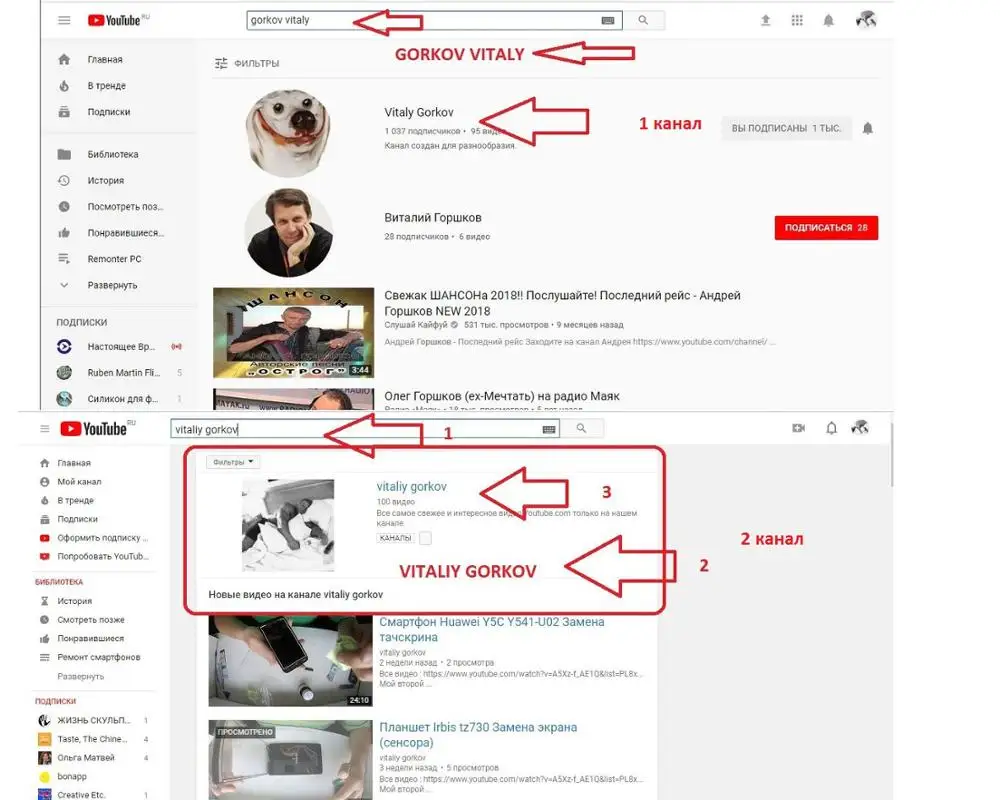Open Виталий Горшков channel title
This screenshot has height=800, width=1000.
(432, 218)
